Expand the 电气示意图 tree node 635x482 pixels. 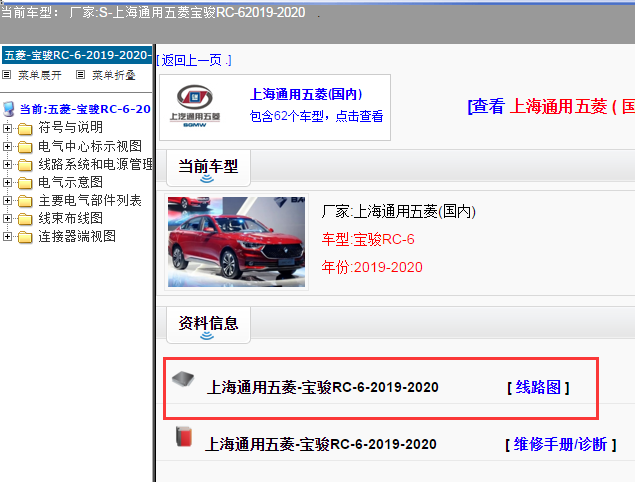click(7, 182)
